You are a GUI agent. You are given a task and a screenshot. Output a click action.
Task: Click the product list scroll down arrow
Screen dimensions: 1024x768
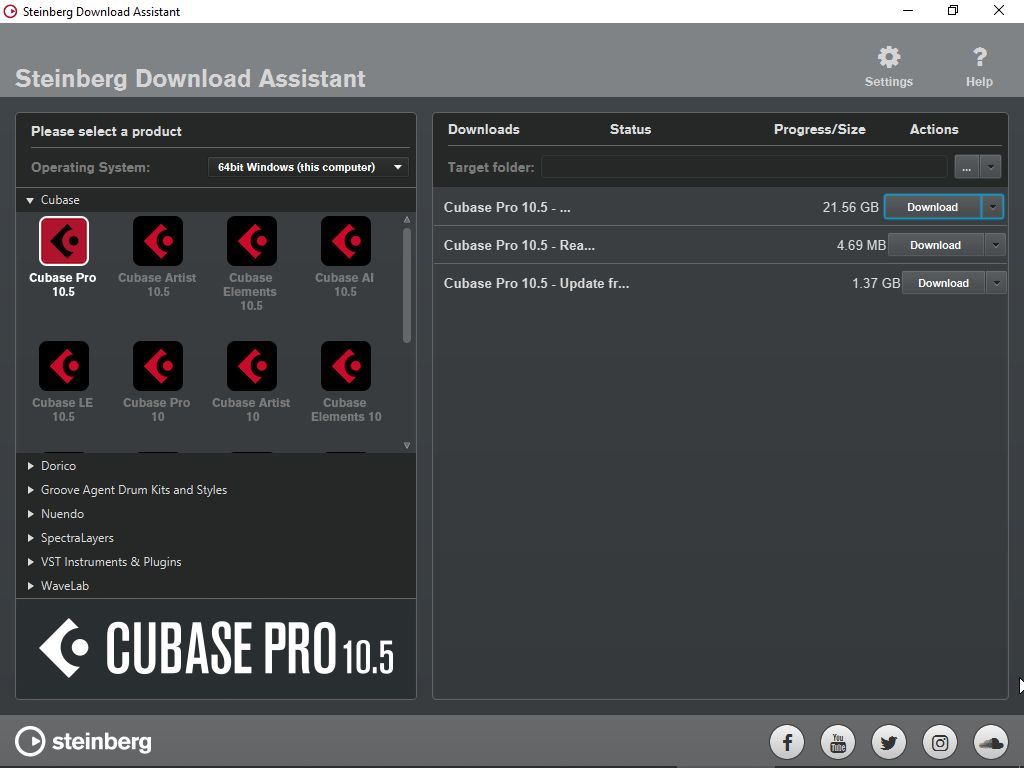(407, 445)
